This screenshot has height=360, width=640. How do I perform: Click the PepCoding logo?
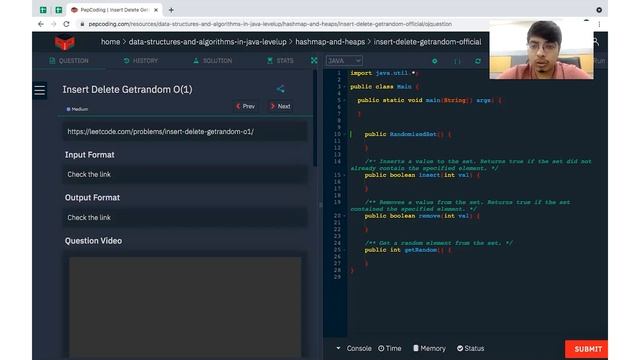click(x=64, y=42)
